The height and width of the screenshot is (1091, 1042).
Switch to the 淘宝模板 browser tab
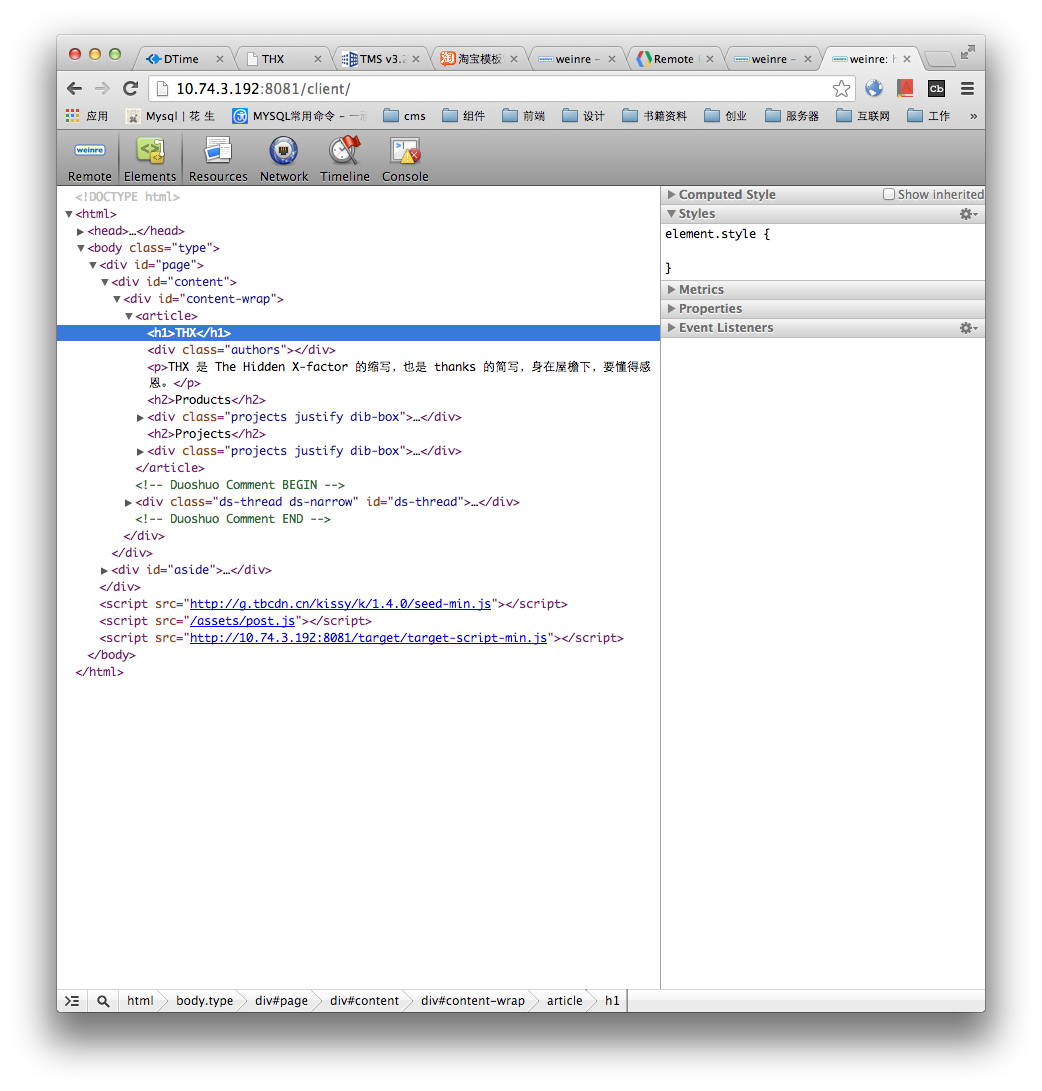click(x=479, y=59)
